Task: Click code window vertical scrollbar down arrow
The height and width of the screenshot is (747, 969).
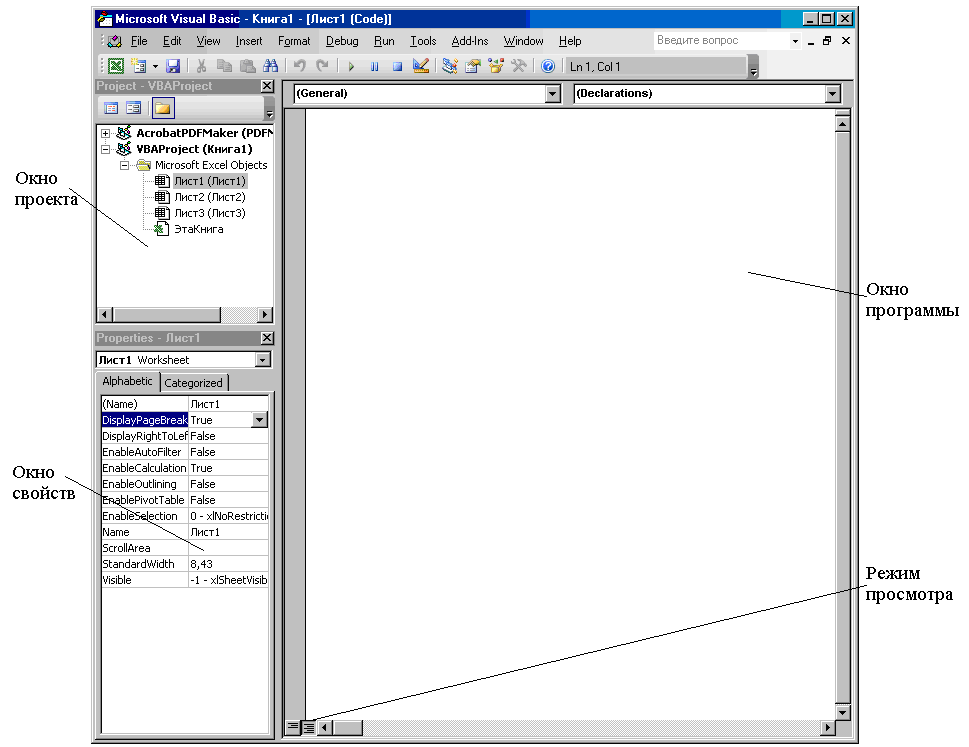Action: tap(842, 712)
